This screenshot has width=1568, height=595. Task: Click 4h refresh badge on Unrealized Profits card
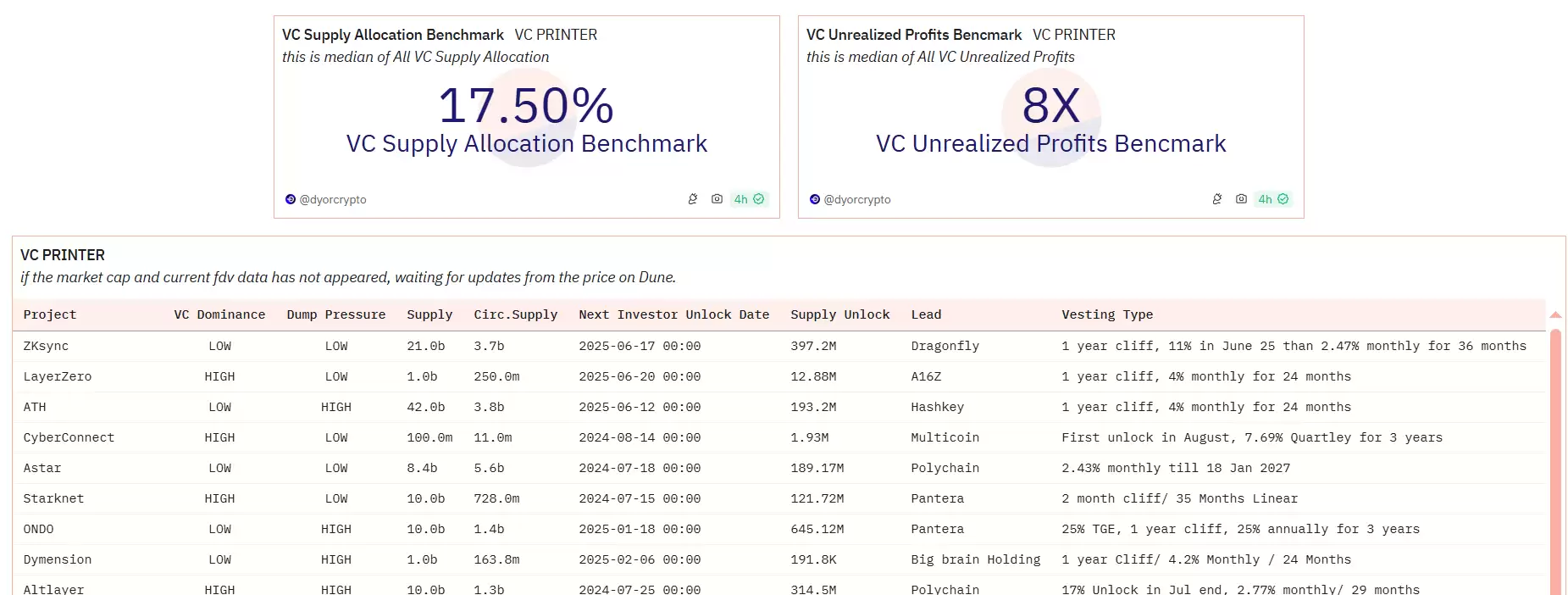(x=1273, y=199)
